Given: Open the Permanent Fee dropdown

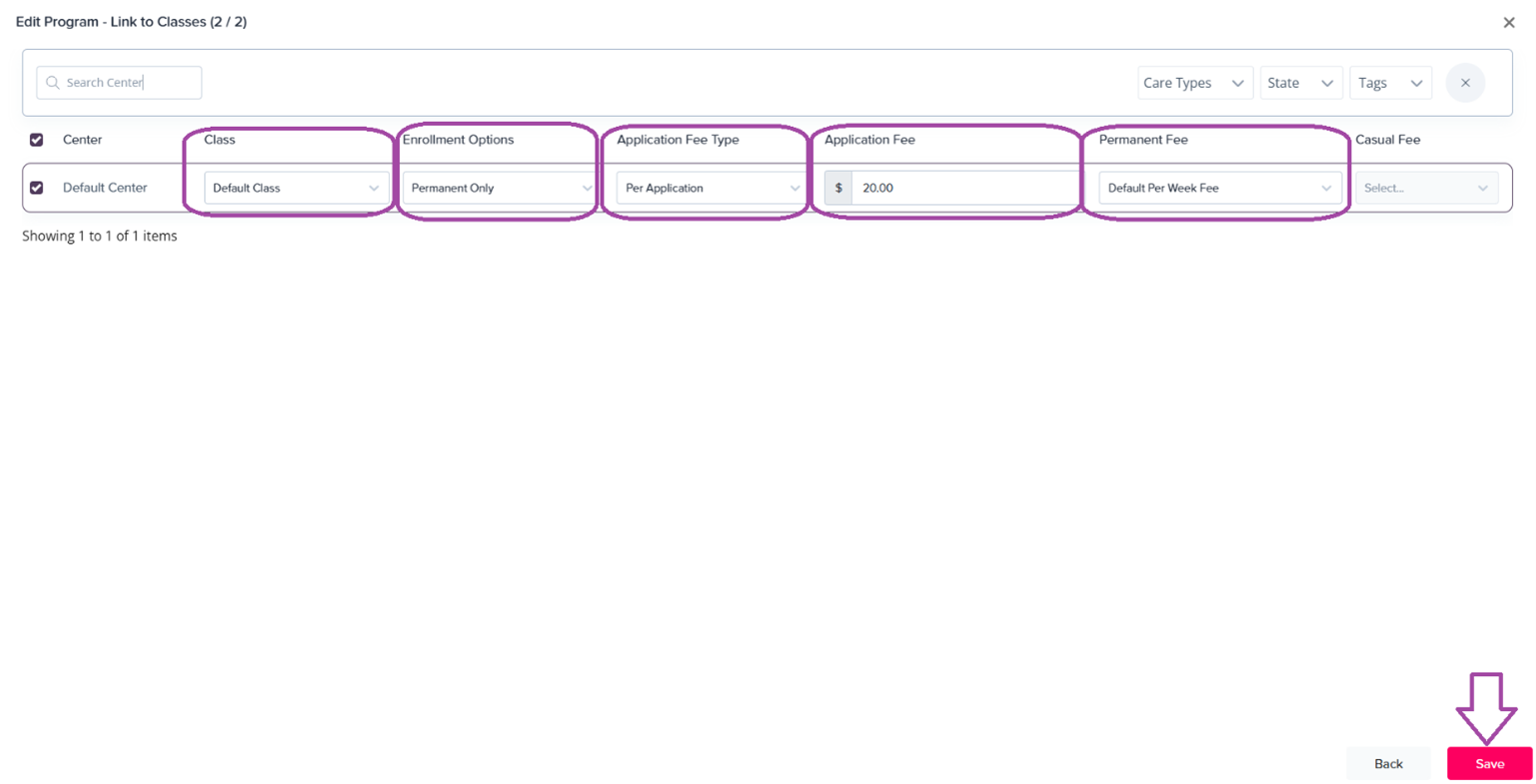Looking at the screenshot, I should coord(1219,187).
